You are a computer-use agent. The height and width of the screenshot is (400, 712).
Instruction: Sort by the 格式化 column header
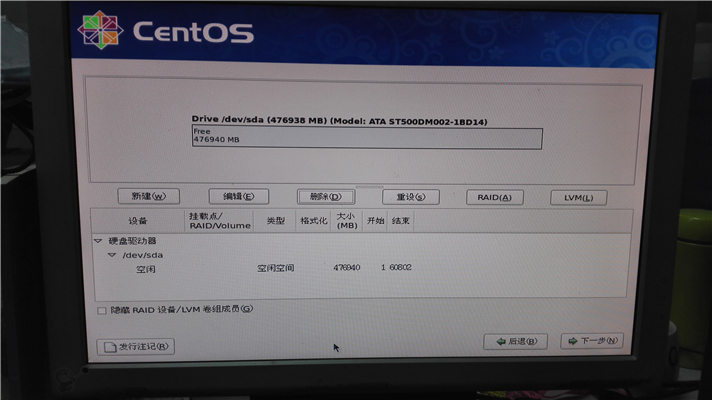pos(313,221)
